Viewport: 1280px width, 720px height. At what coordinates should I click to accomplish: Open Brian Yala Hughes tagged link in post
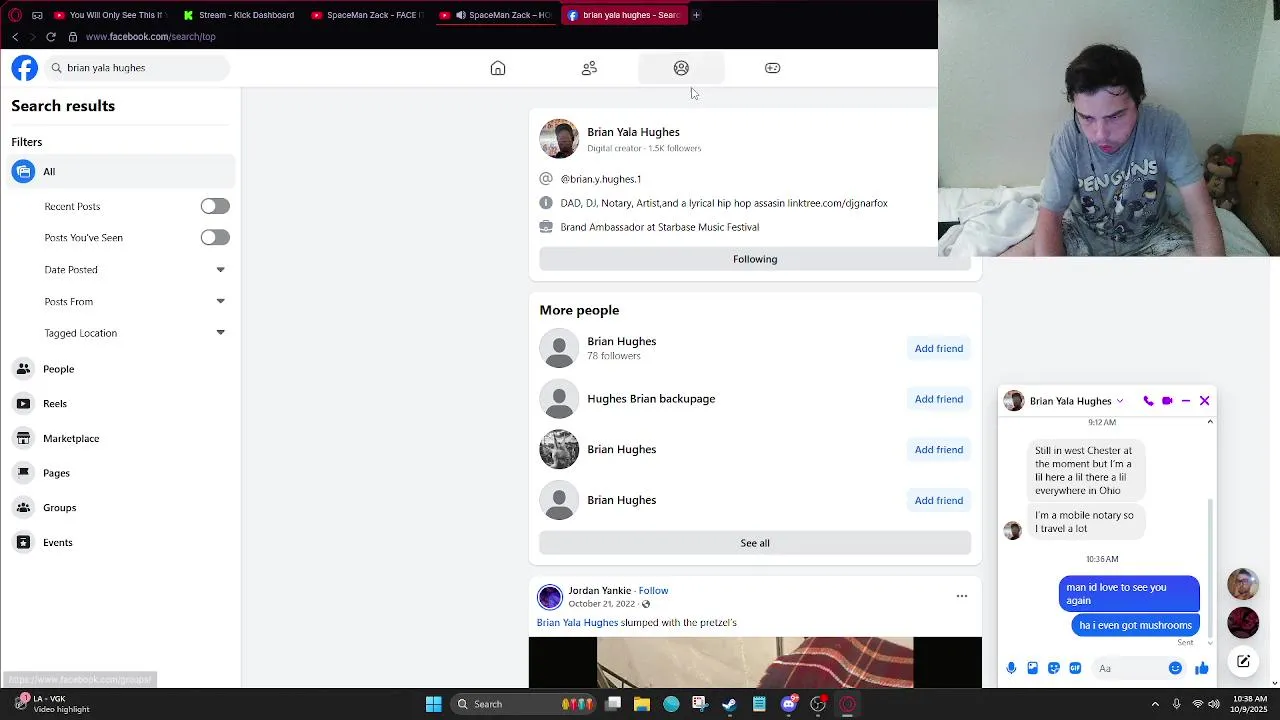pyautogui.click(x=577, y=623)
